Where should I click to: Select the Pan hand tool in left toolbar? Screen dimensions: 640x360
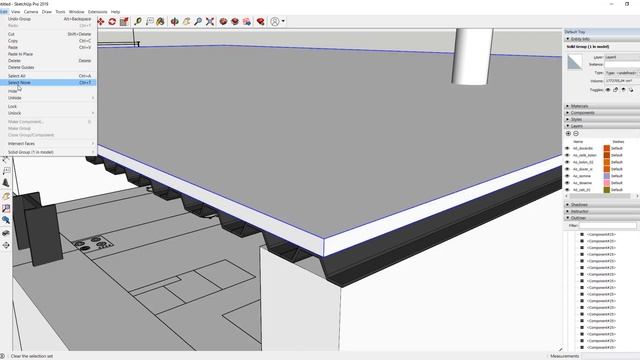tap(6, 197)
